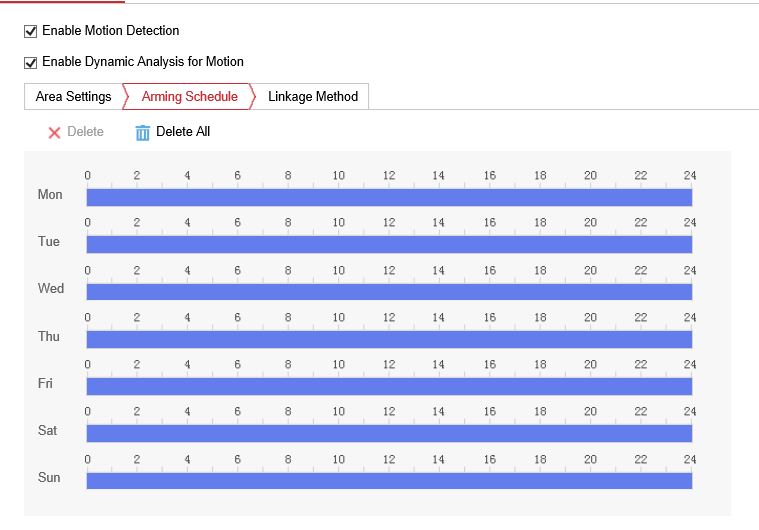
Task: Click the Wed day label
Action: pyautogui.click(x=50, y=289)
